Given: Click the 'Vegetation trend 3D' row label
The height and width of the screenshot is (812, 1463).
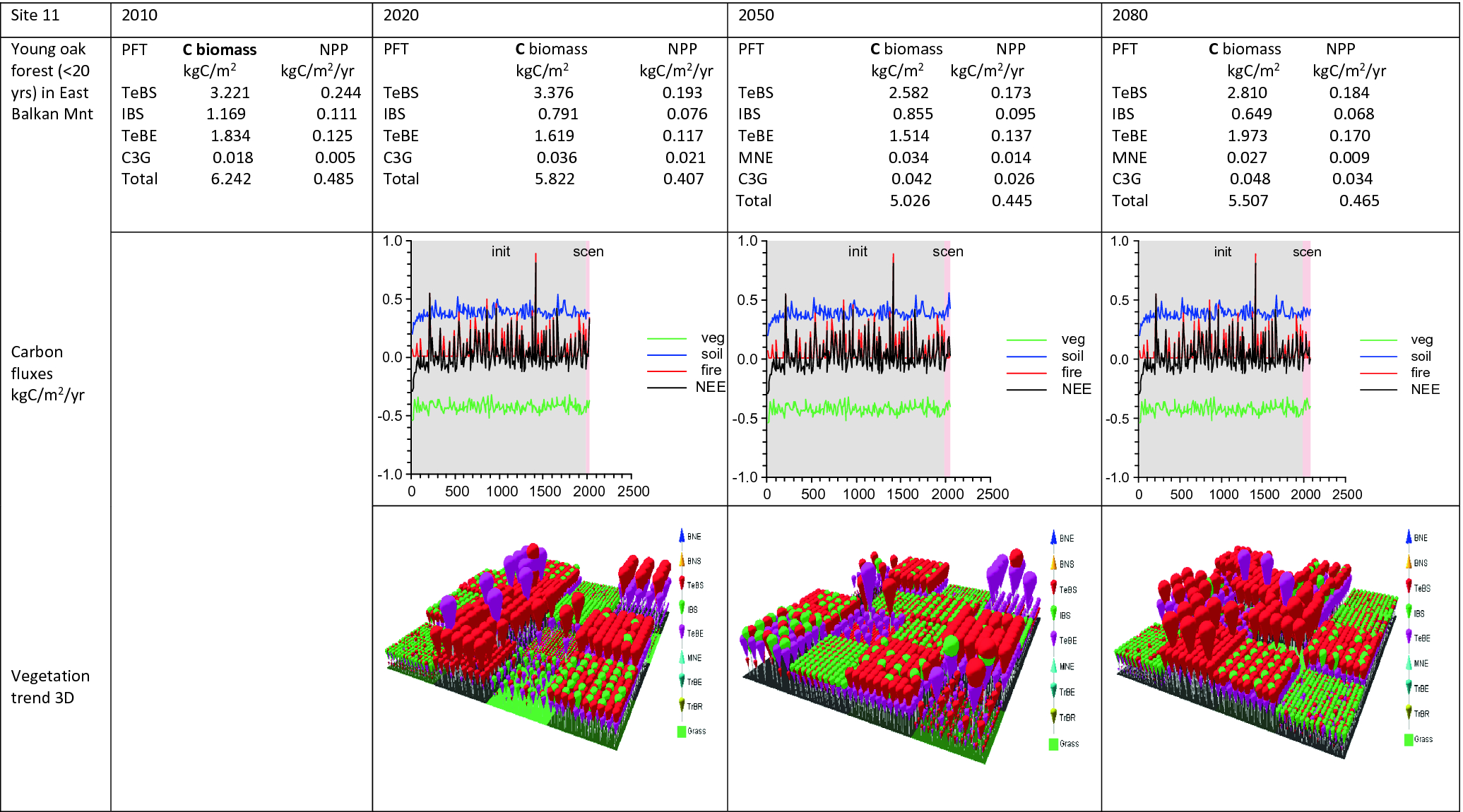Looking at the screenshot, I should click(x=50, y=686).
